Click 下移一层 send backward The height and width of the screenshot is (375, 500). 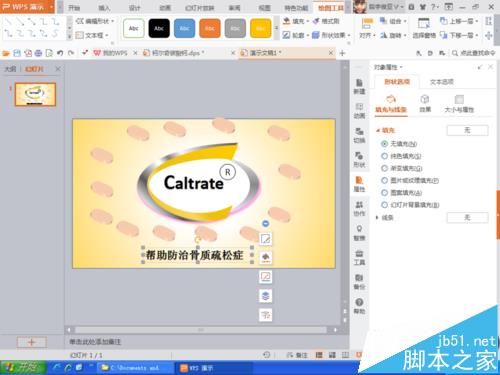tap(459, 35)
